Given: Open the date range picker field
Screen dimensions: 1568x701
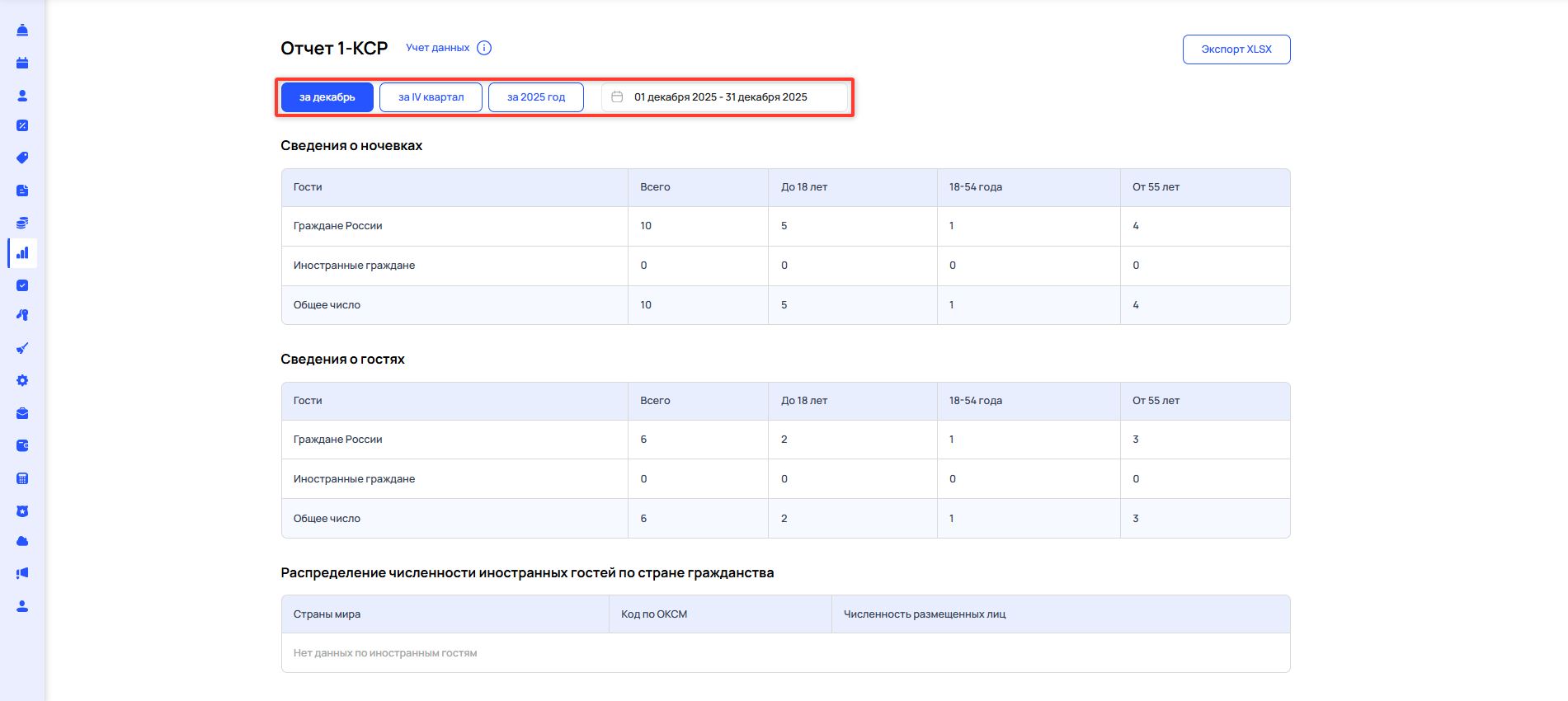Looking at the screenshot, I should tap(724, 97).
